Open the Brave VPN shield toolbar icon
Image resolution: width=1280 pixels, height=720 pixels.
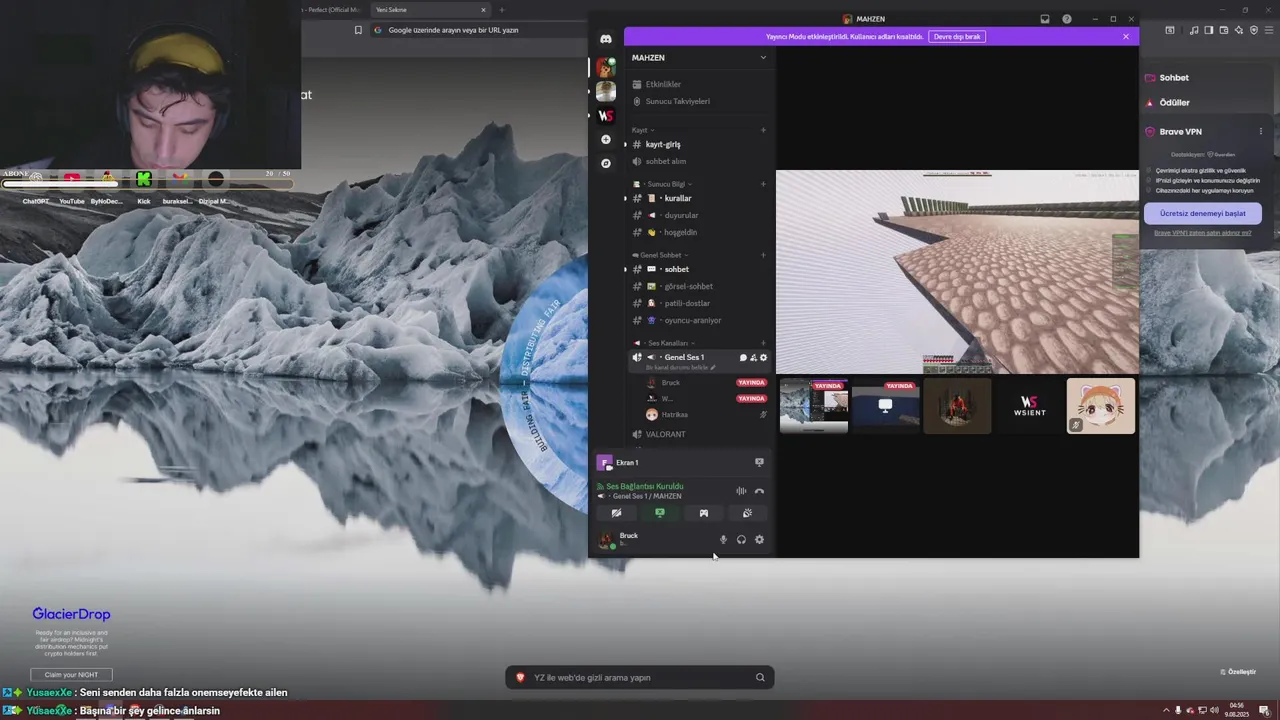(1254, 30)
